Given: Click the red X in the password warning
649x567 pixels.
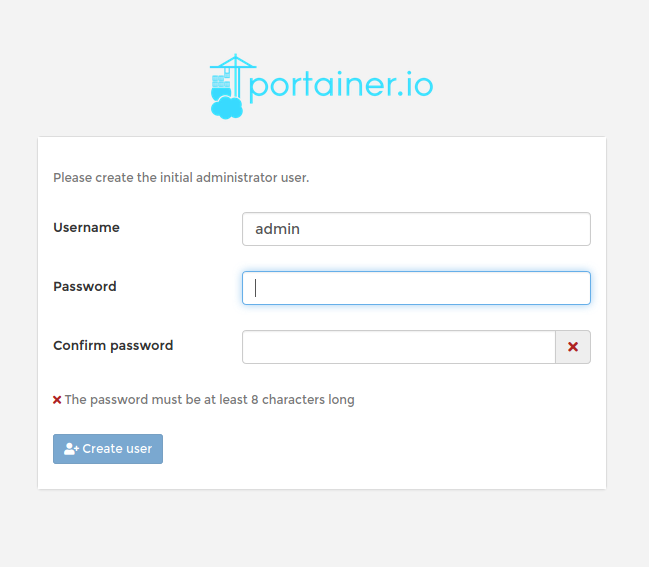Looking at the screenshot, I should [57, 400].
